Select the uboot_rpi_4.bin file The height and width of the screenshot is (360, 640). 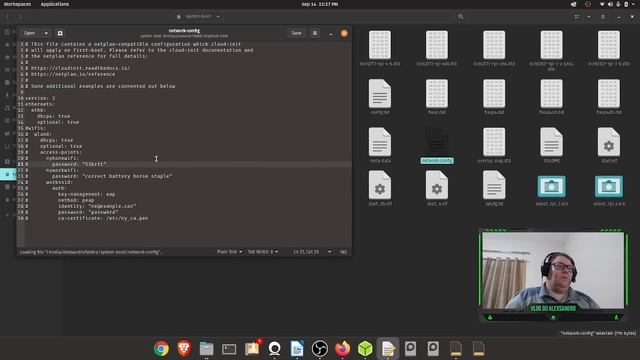pos(609,191)
